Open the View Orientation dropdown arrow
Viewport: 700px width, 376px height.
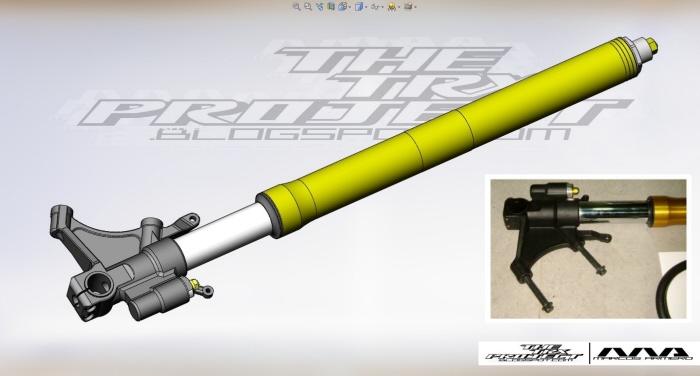pos(350,7)
